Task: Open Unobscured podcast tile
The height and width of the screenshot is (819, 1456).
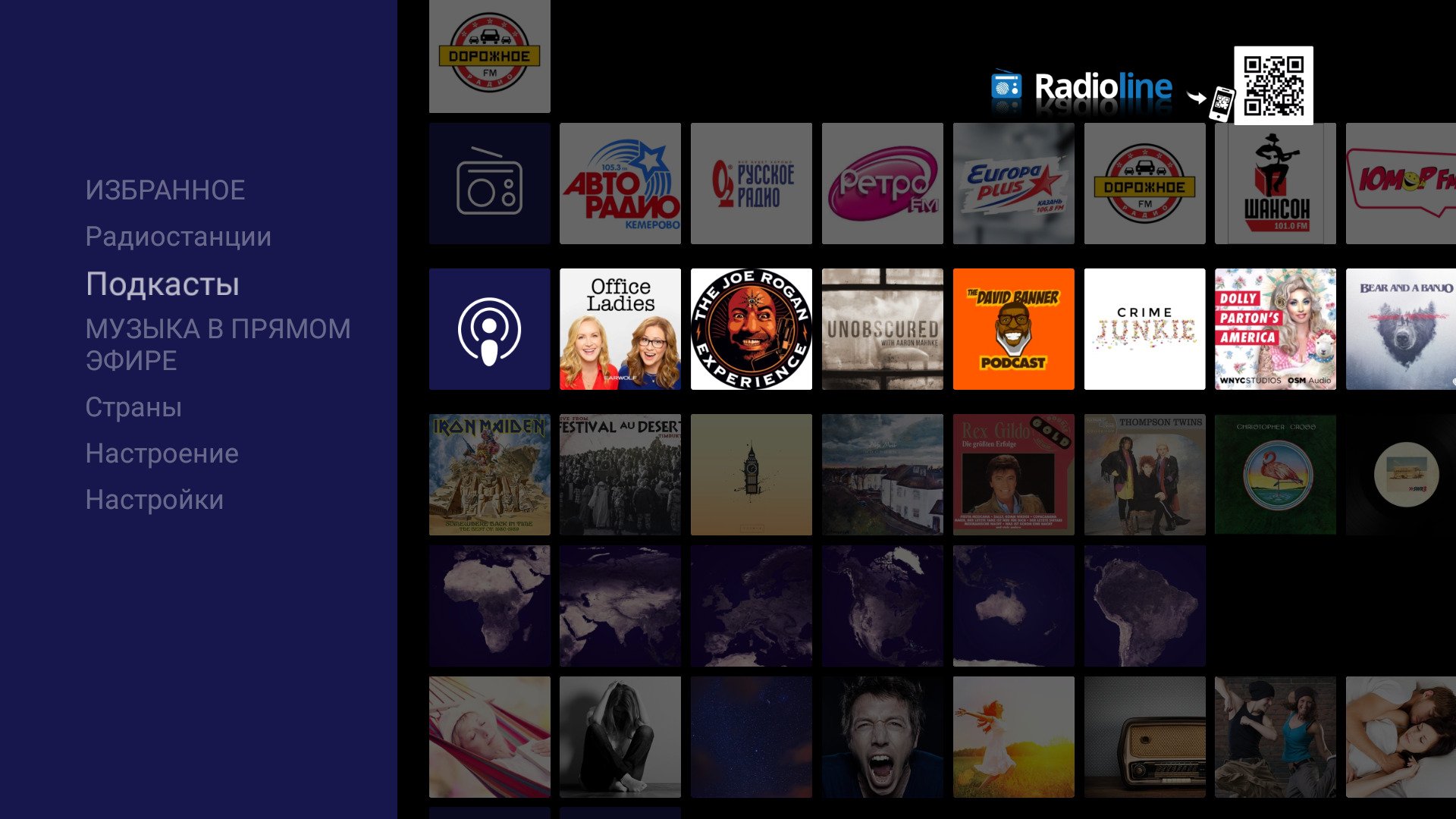Action: coord(883,329)
